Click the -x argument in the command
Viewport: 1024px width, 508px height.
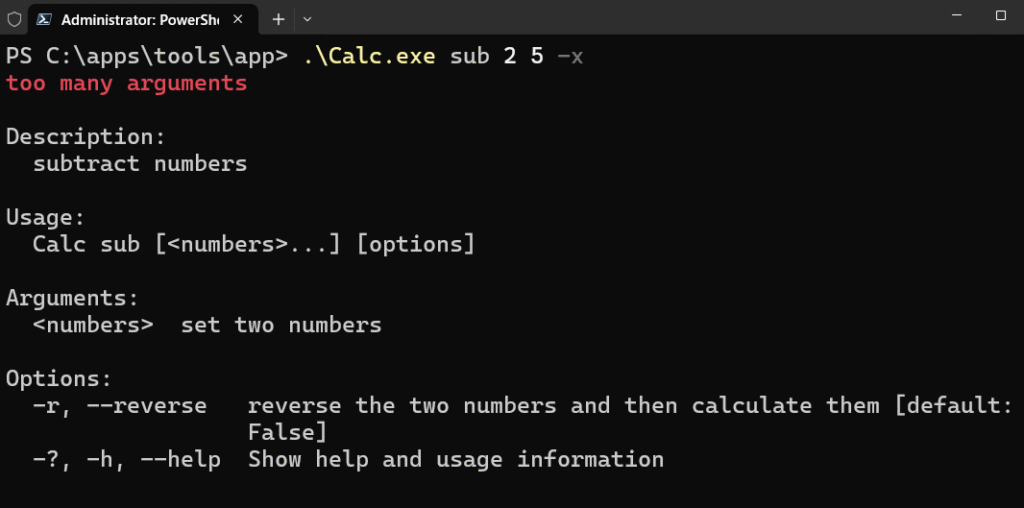[570, 57]
